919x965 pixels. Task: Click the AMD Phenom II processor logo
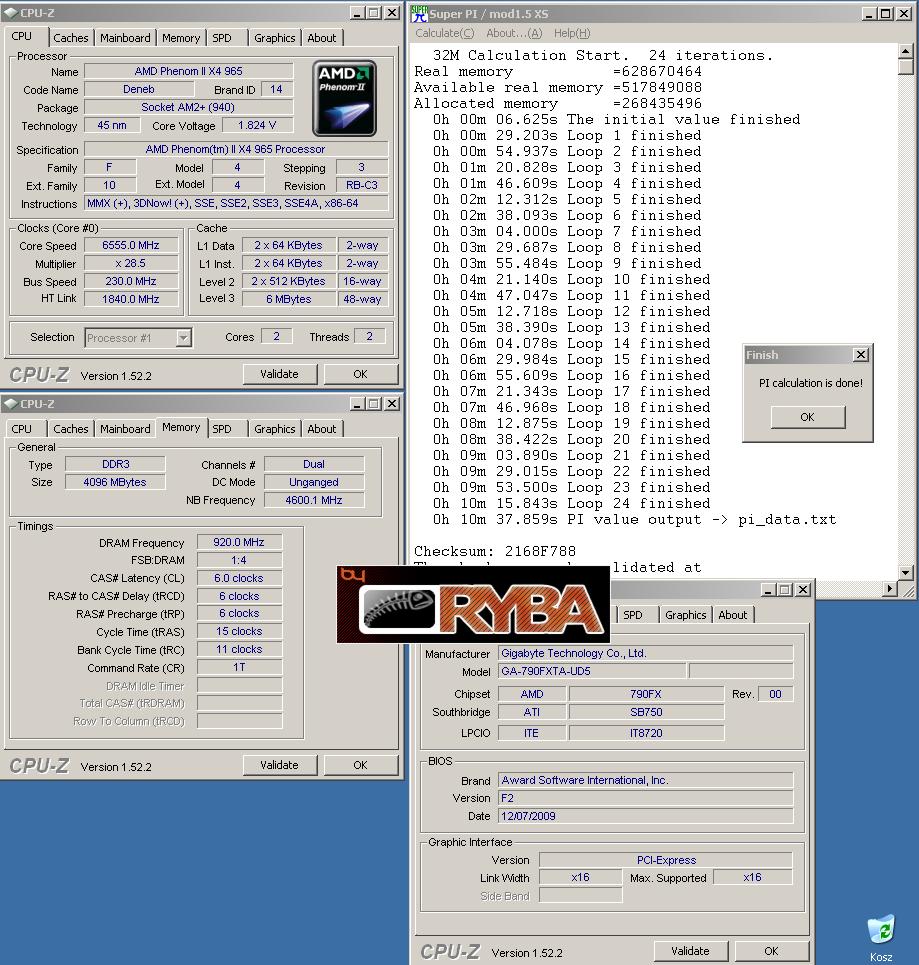pyautogui.click(x=344, y=98)
